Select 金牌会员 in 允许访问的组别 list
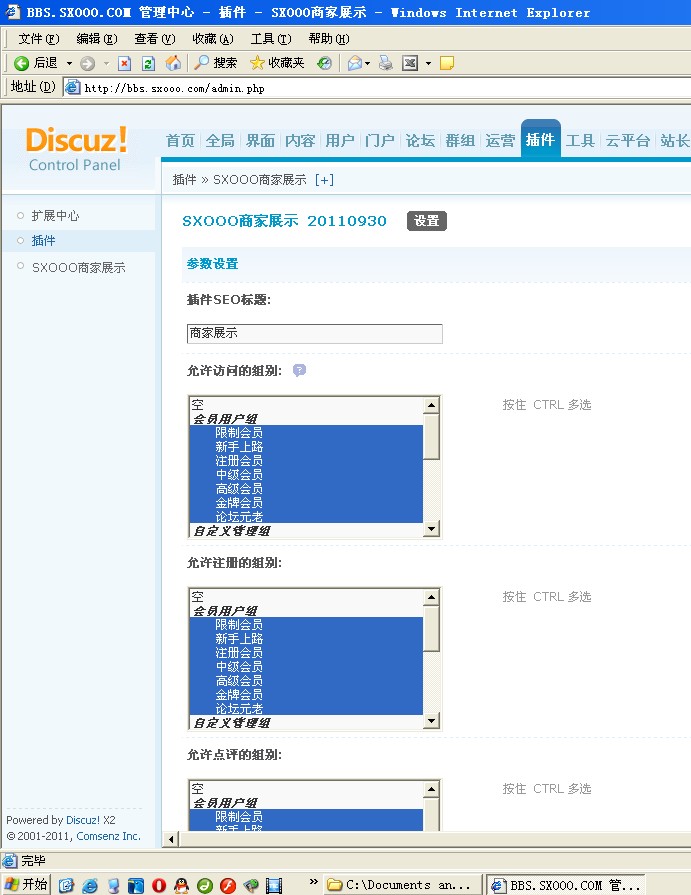The width and height of the screenshot is (691, 895). [306, 503]
